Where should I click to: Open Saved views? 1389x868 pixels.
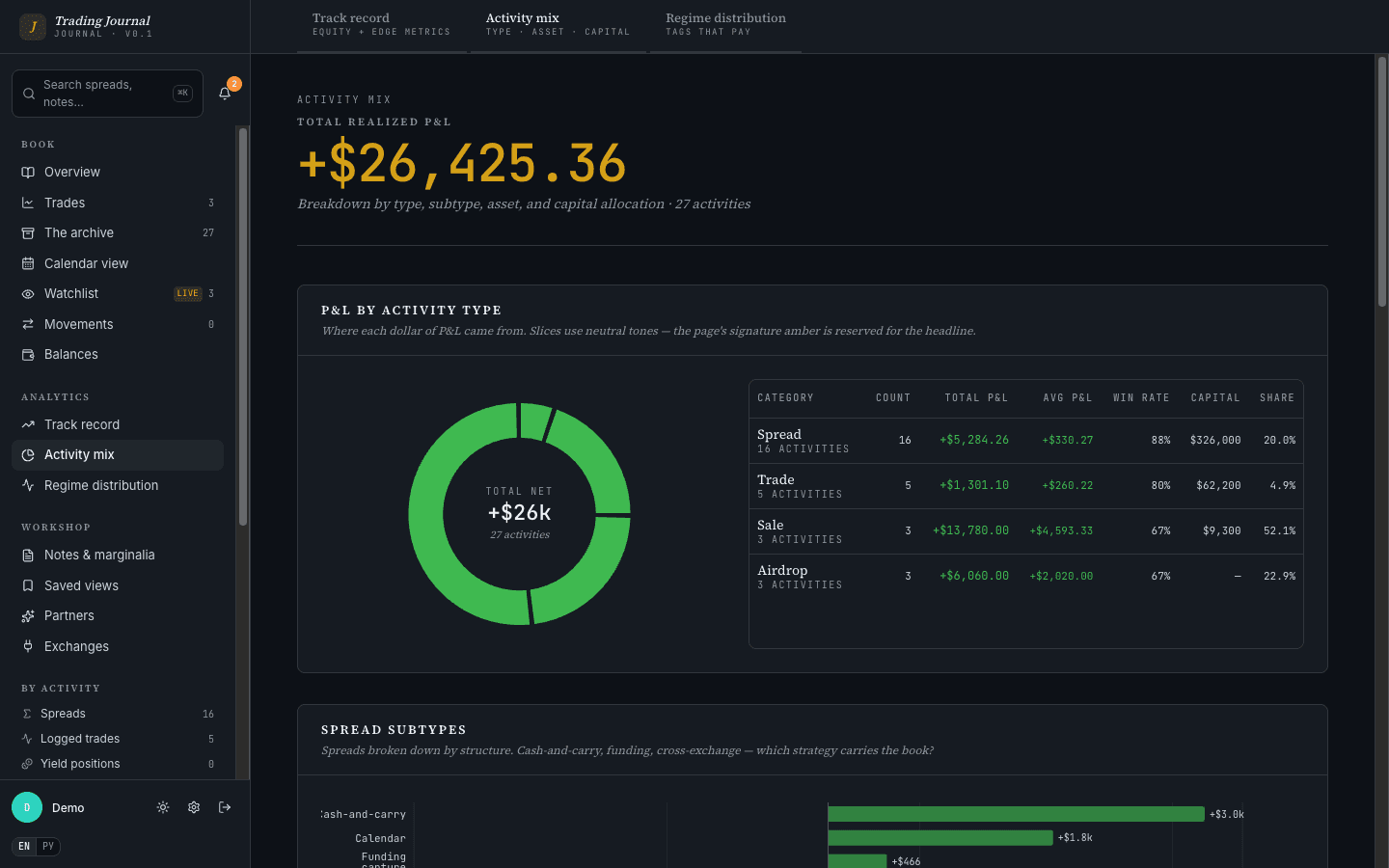point(118,585)
